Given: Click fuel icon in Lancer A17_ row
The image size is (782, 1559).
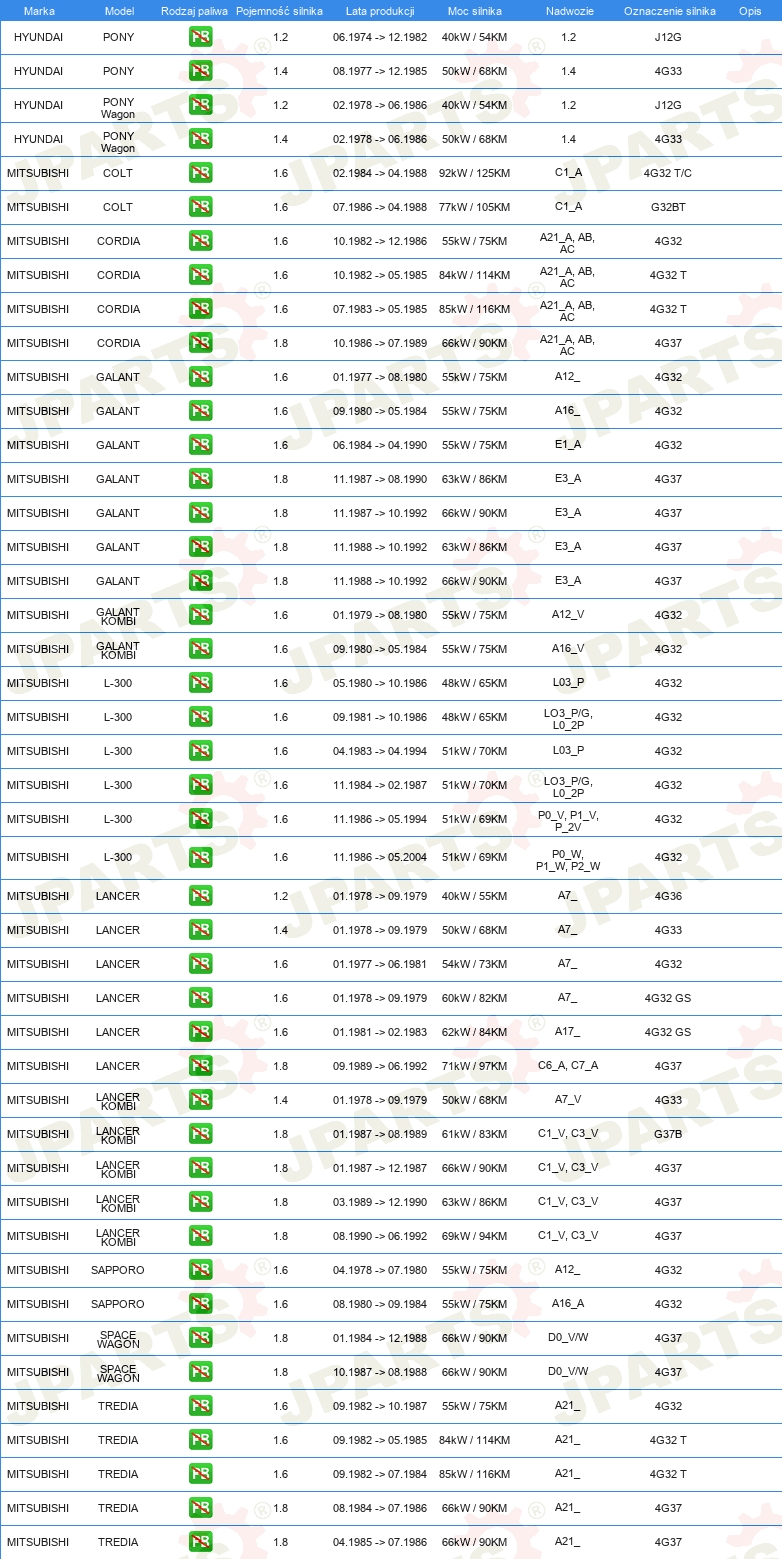Looking at the screenshot, I should click(200, 1032).
